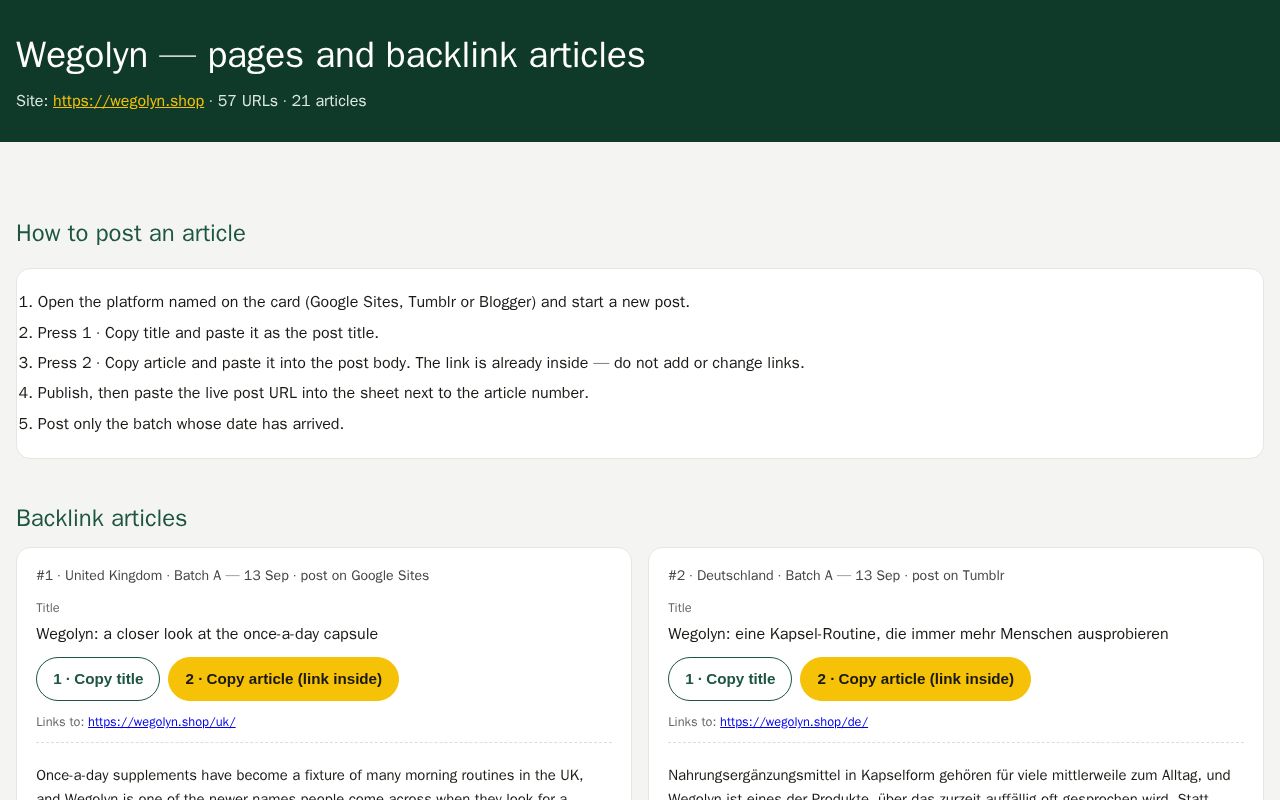
Task: Open the wegolyn.shop/de/ link
Action: (794, 722)
